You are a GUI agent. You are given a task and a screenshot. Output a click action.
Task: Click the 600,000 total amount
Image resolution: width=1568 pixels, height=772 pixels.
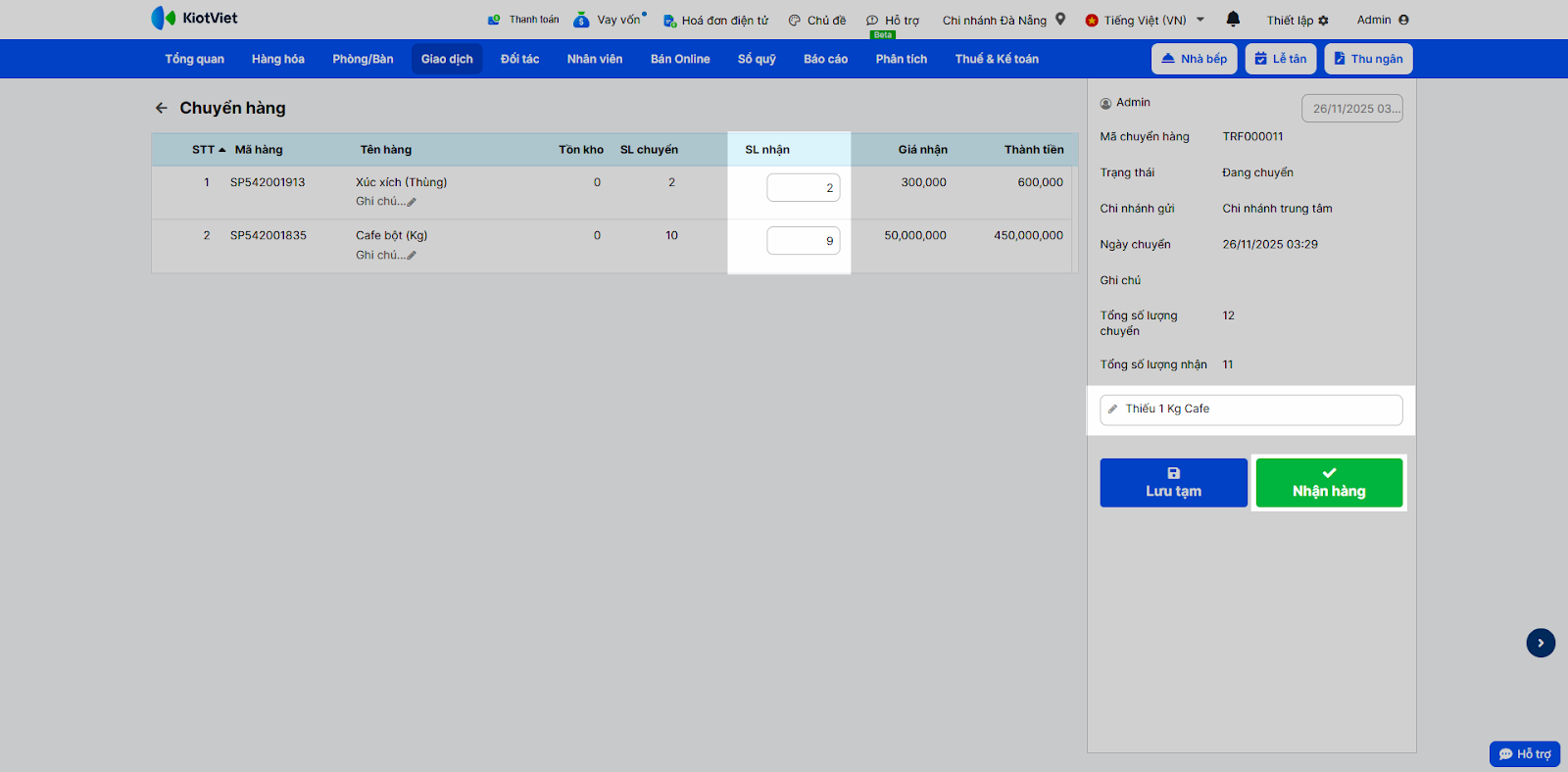click(1040, 182)
